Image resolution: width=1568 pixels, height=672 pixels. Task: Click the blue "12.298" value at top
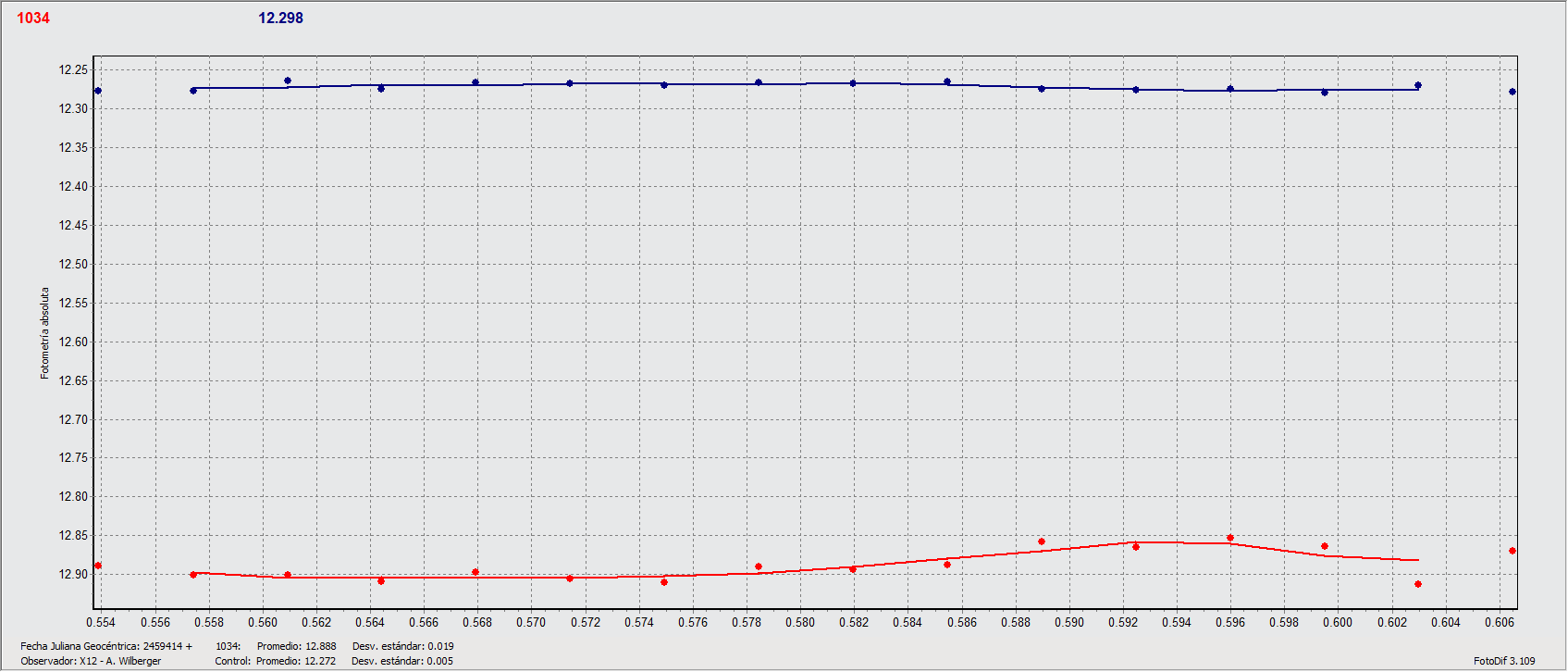pyautogui.click(x=280, y=19)
